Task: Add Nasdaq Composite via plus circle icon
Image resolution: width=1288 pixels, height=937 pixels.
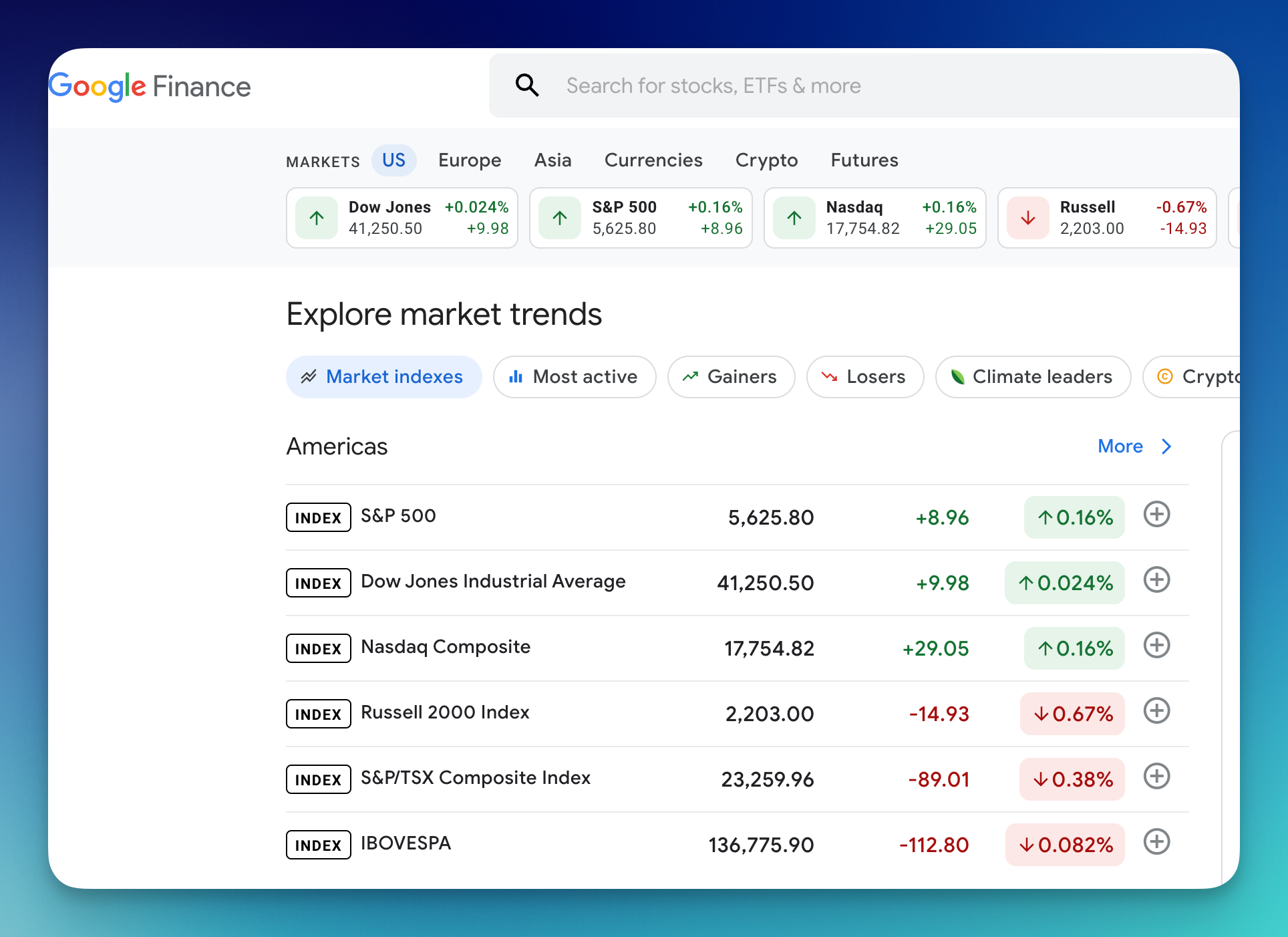Action: [1156, 646]
